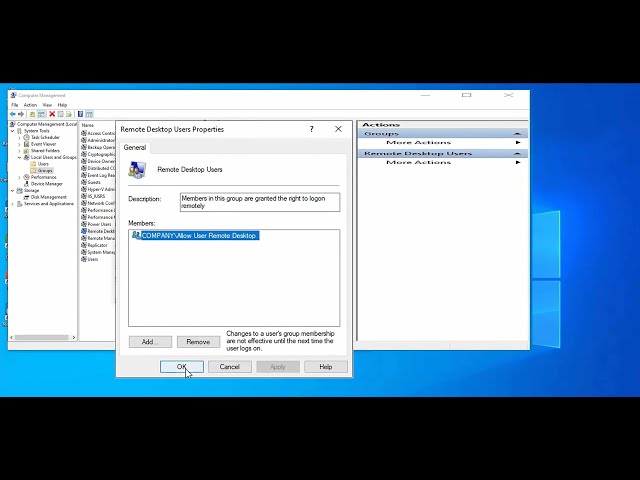Select the Task Scheduler clock icon in tree
Image resolution: width=640 pixels, height=480 pixels.
pyautogui.click(x=27, y=138)
